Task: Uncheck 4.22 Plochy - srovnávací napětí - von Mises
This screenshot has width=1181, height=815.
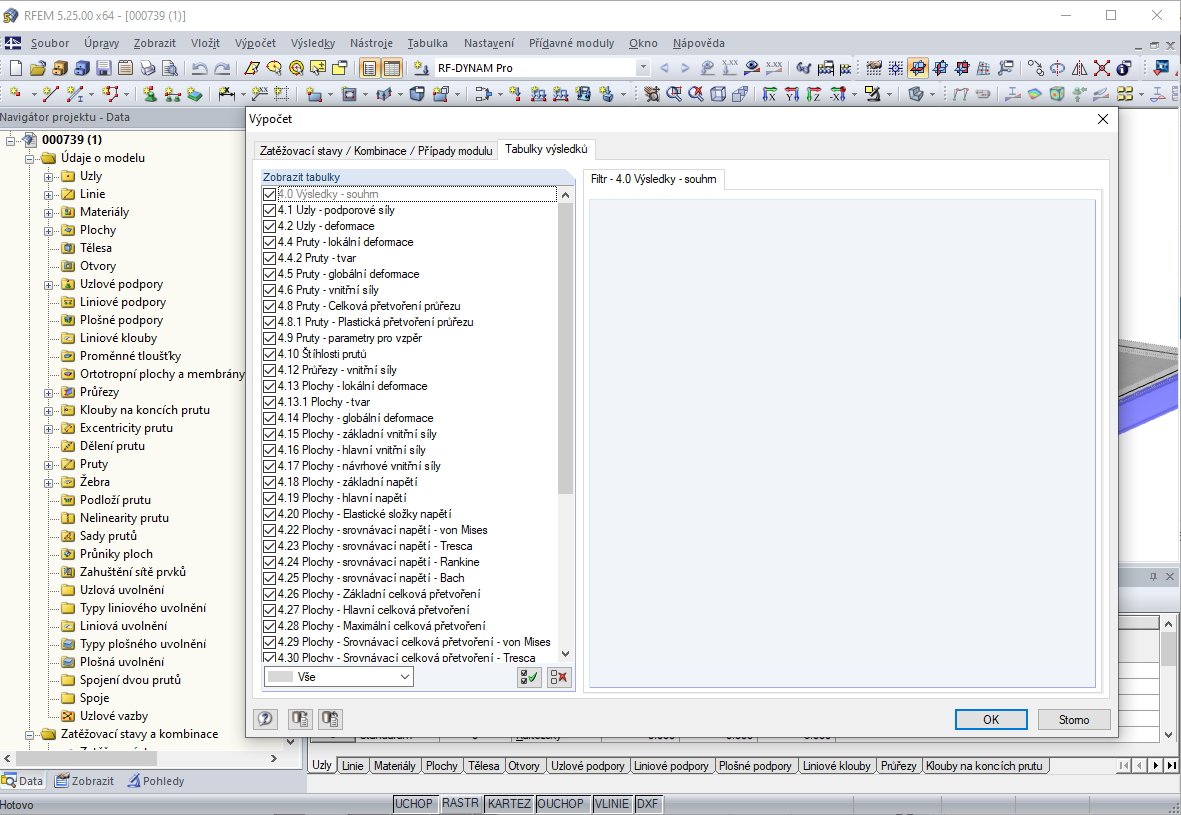Action: coord(270,530)
